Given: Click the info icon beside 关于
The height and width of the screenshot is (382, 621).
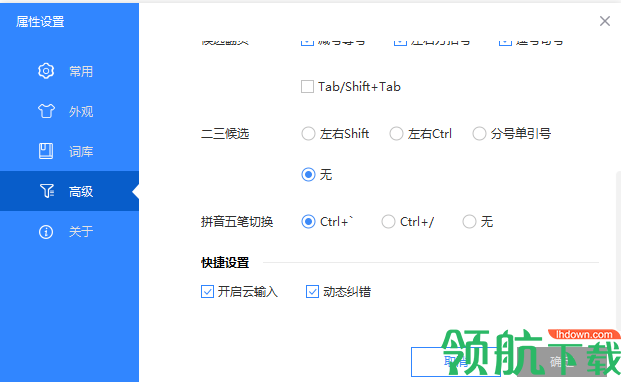Looking at the screenshot, I should (x=46, y=232).
